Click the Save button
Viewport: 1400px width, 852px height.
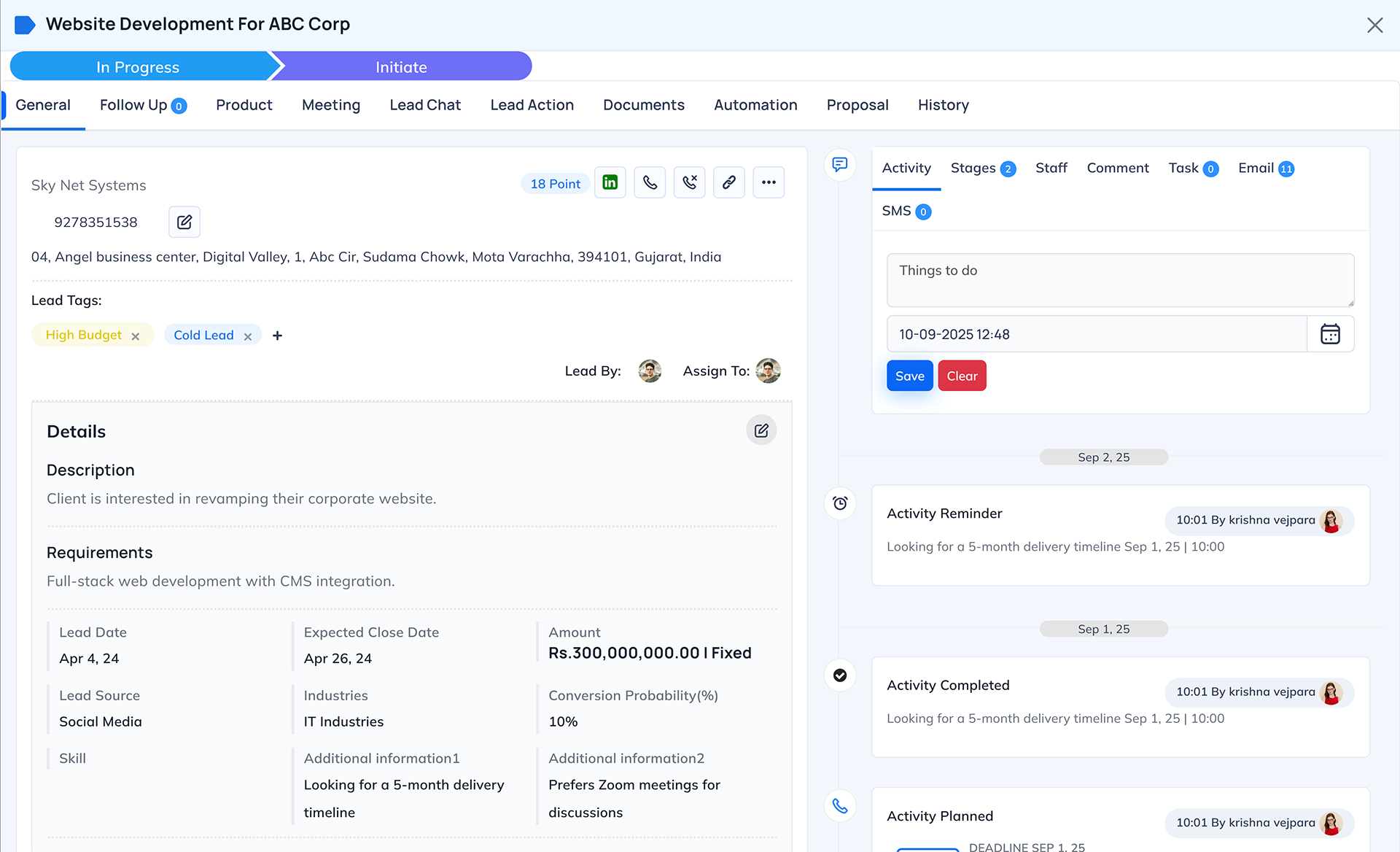(909, 376)
